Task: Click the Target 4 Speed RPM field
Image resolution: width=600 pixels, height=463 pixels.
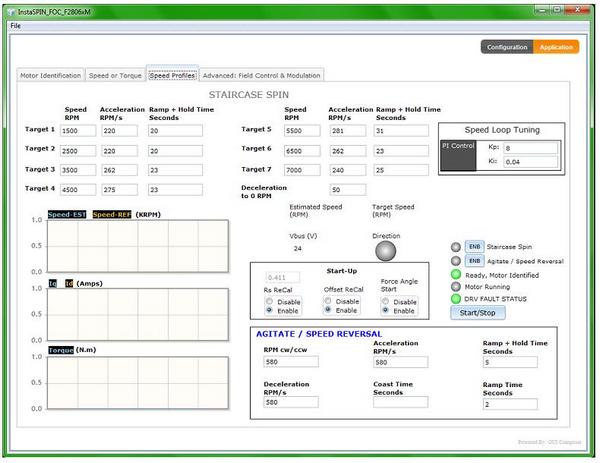Action: [x=78, y=189]
